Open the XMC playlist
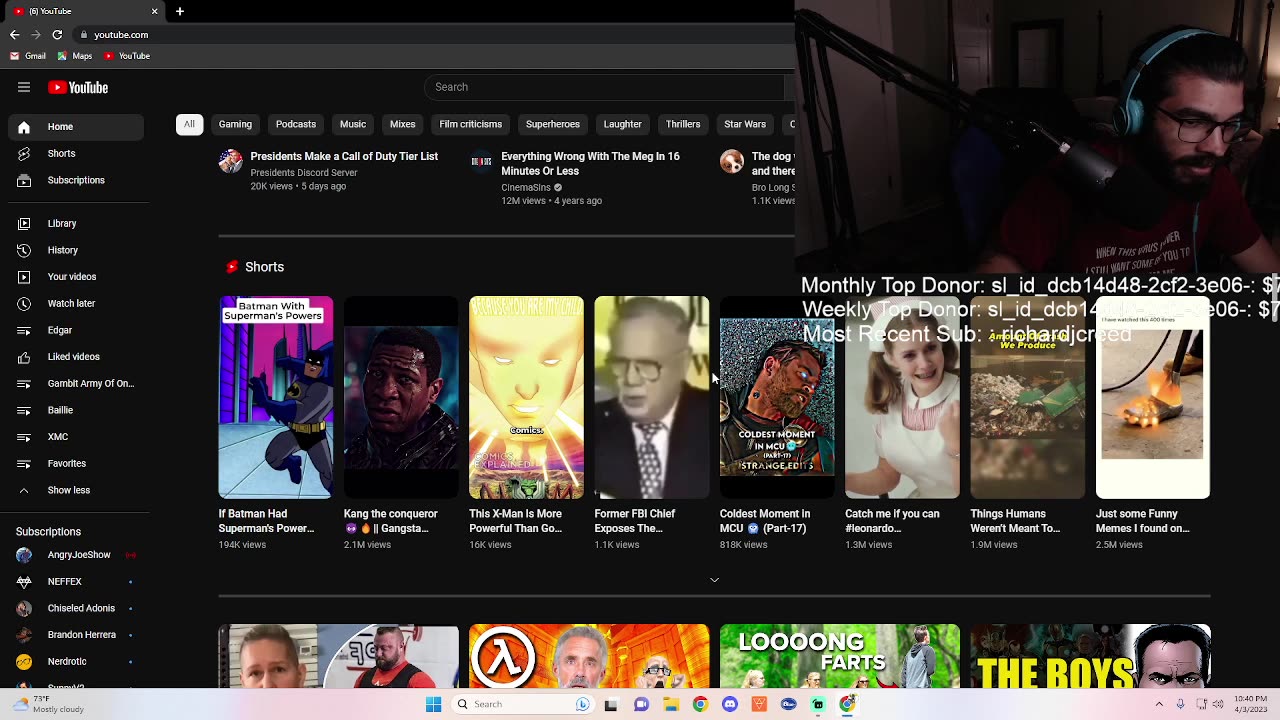The image size is (1280, 720). tap(75, 437)
